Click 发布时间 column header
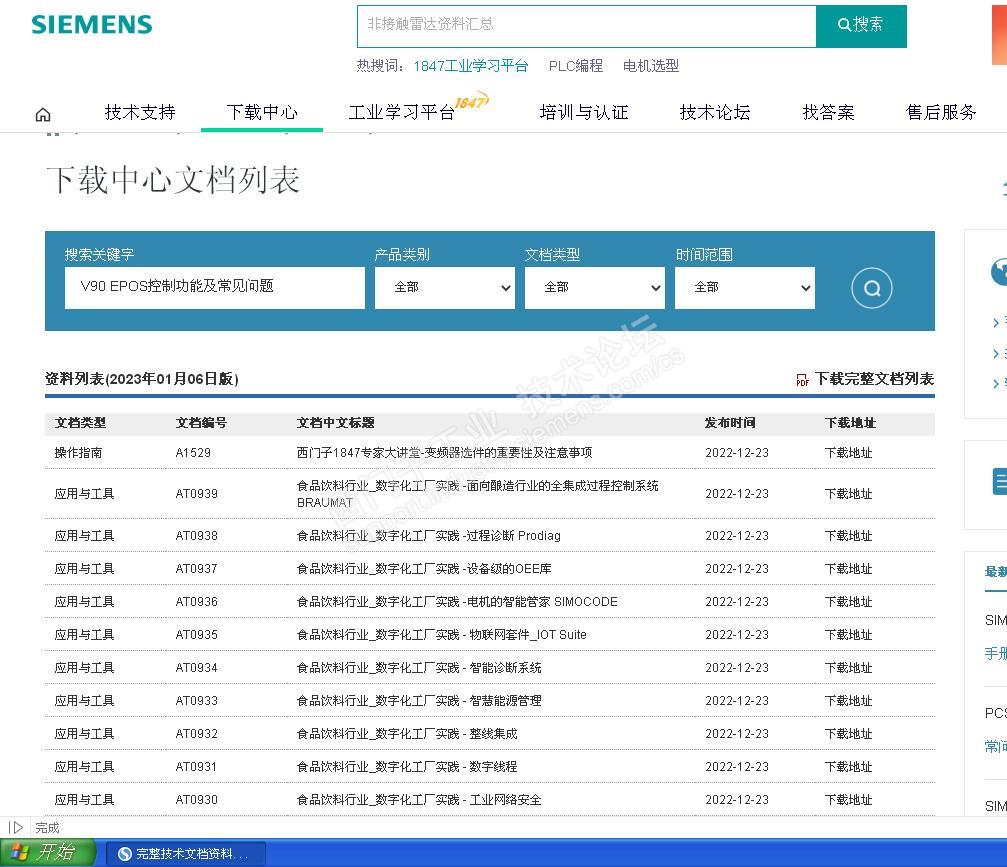The height and width of the screenshot is (867, 1007). (730, 423)
